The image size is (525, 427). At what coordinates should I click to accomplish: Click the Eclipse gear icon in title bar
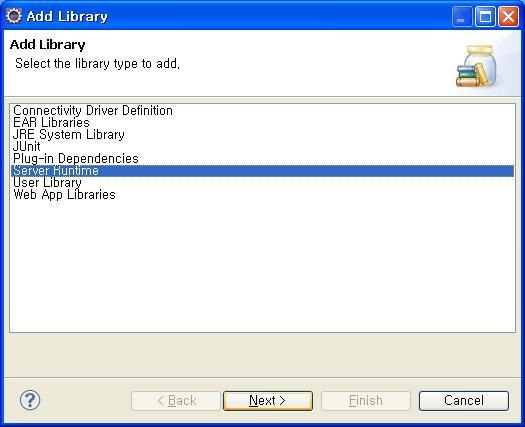pyautogui.click(x=13, y=16)
